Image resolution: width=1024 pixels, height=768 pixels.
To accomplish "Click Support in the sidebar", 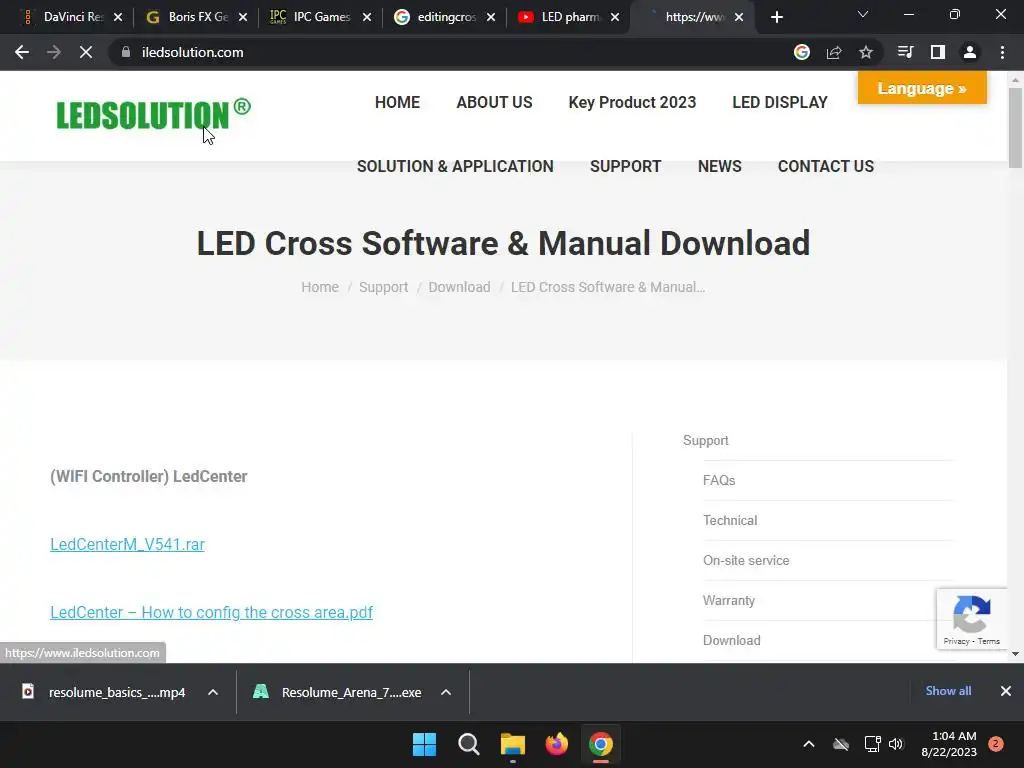I will [x=706, y=441].
